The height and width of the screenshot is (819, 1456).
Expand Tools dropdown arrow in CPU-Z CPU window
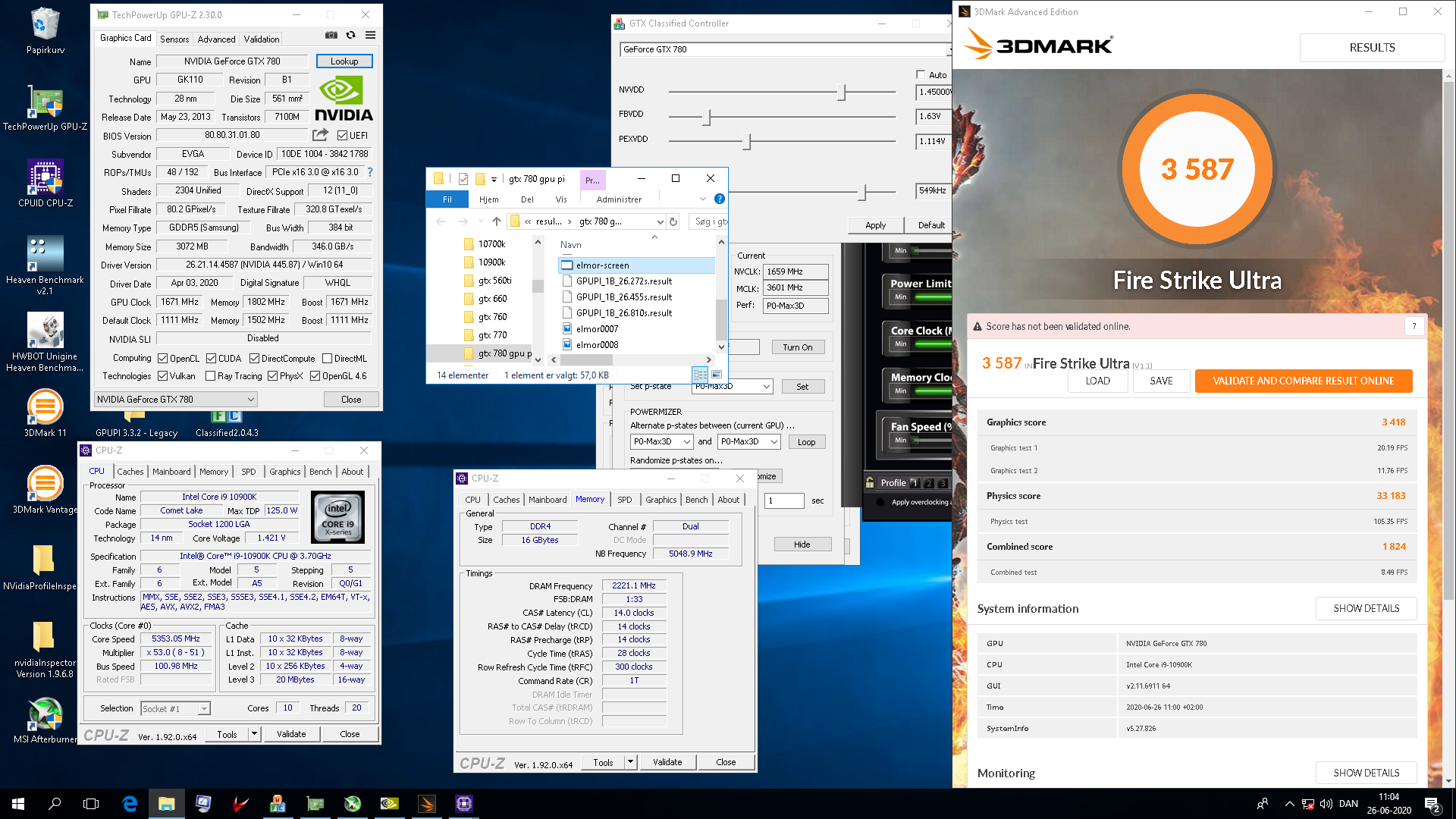[254, 734]
